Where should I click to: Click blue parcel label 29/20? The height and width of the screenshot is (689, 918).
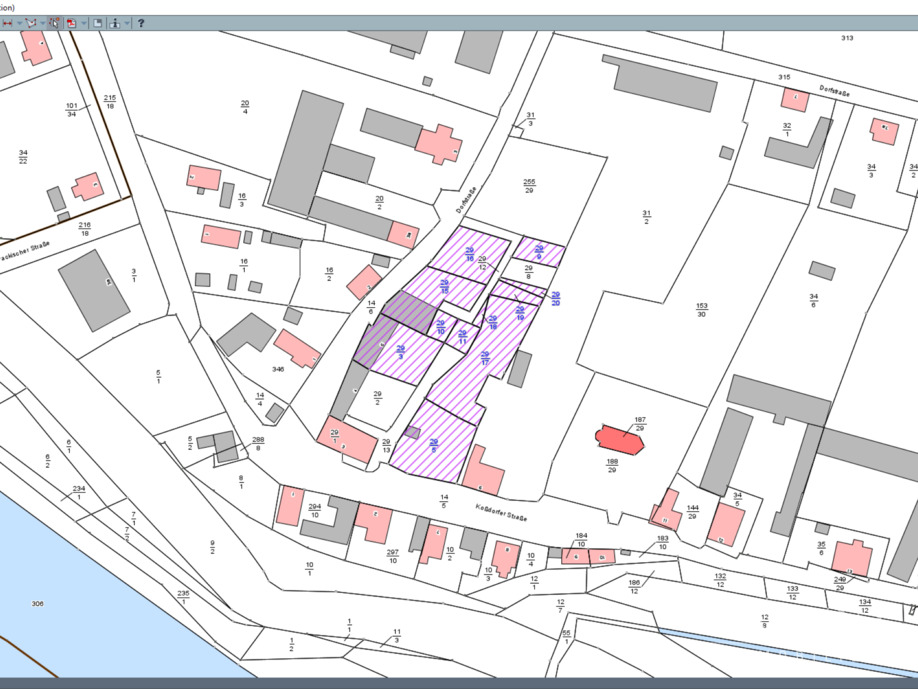pos(555,297)
